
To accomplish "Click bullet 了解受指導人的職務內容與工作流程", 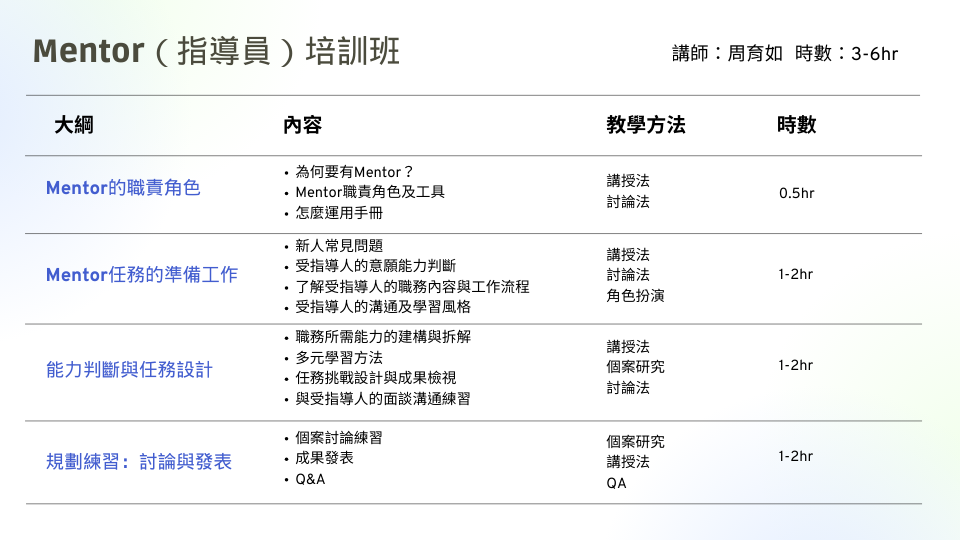I will pyautogui.click(x=412, y=287).
